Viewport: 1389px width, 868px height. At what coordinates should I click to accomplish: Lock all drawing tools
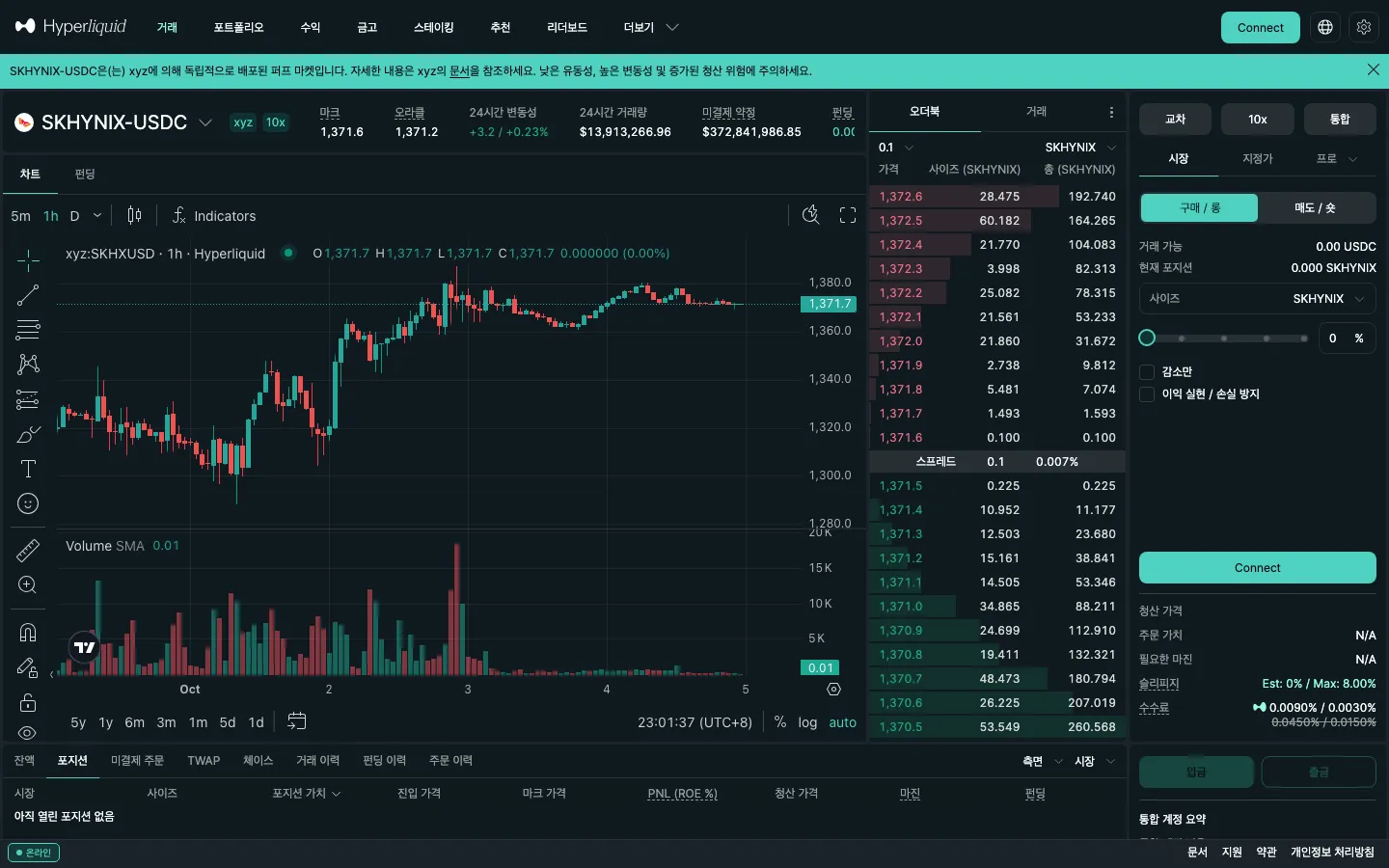click(x=28, y=702)
